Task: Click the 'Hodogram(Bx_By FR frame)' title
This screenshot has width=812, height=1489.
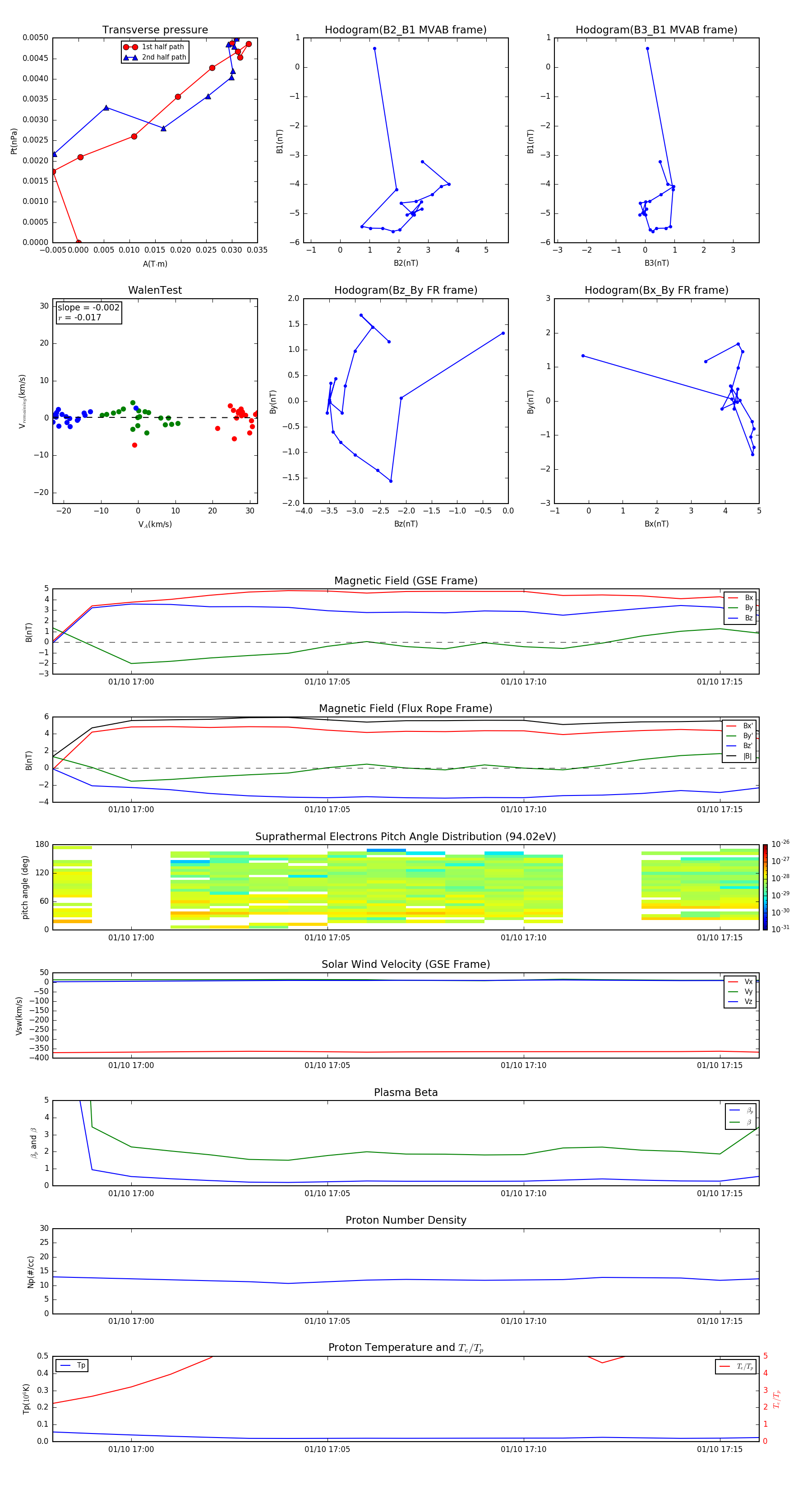Action: [656, 290]
